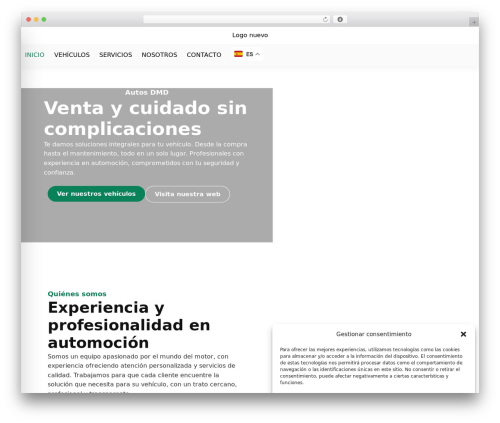Image resolution: width=500 pixels, height=423 pixels.
Task: Click the Logo nuevo site logo
Action: tap(250, 35)
